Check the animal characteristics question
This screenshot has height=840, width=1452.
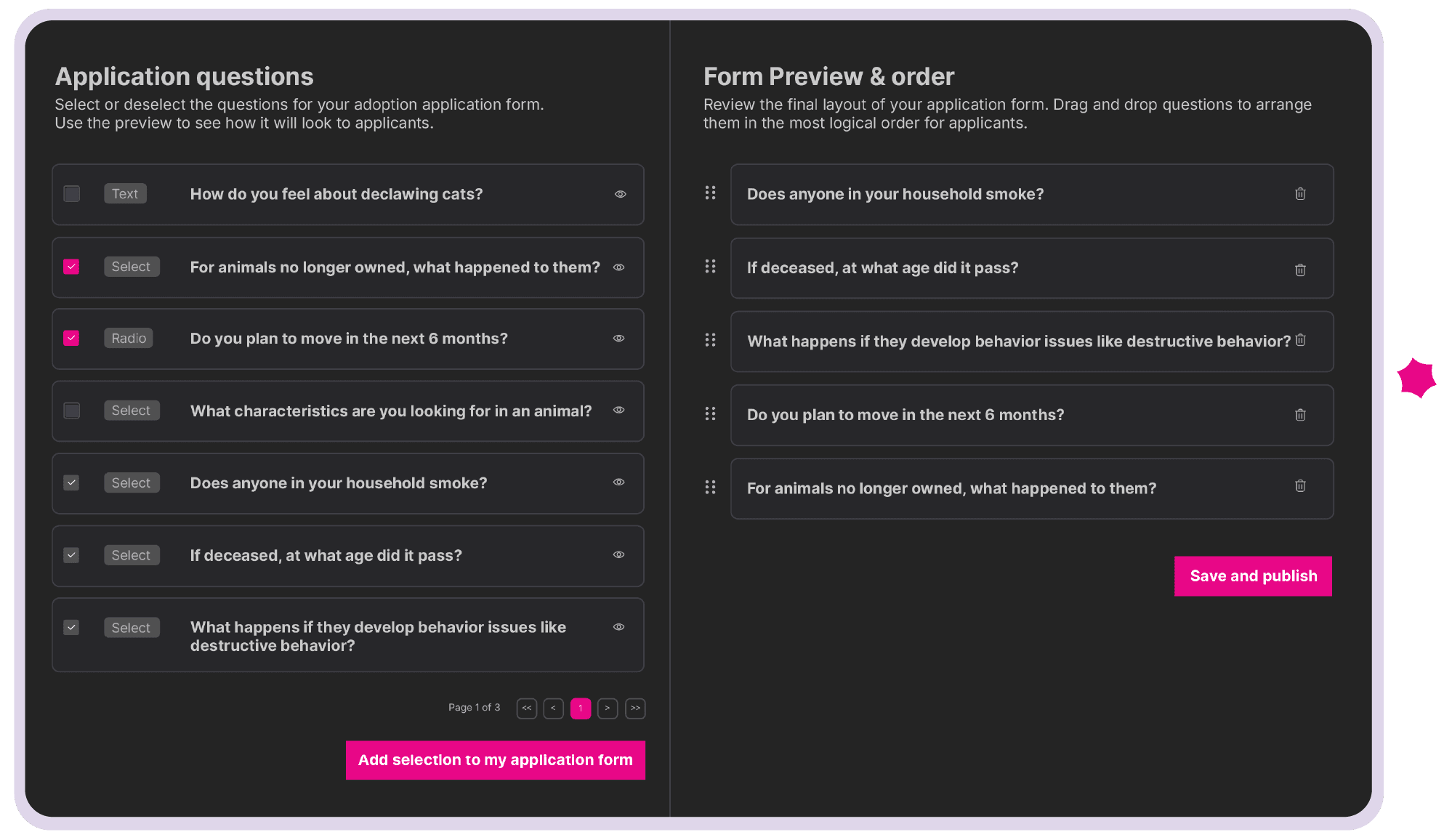tap(71, 410)
